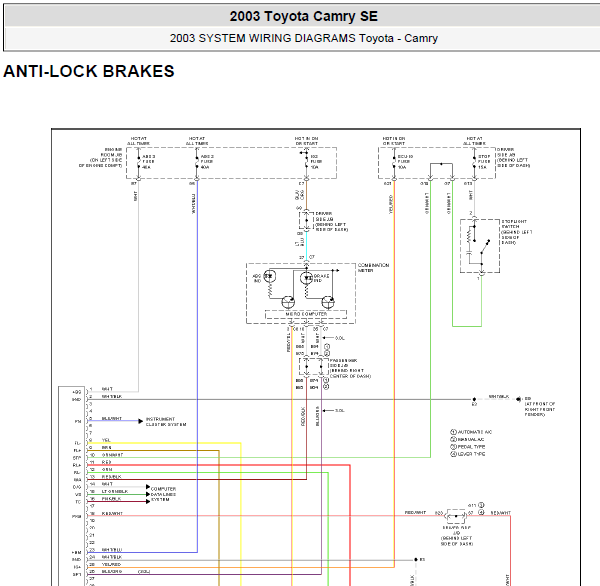600x586 pixels.
Task: Select legend entry 2 MANUAL A/C
Action: 467,439
